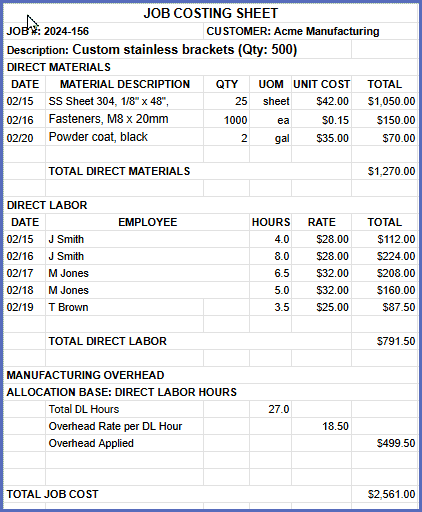Image resolution: width=422 pixels, height=512 pixels.
Task: Select the T Brown employee cell
Action: point(125,307)
